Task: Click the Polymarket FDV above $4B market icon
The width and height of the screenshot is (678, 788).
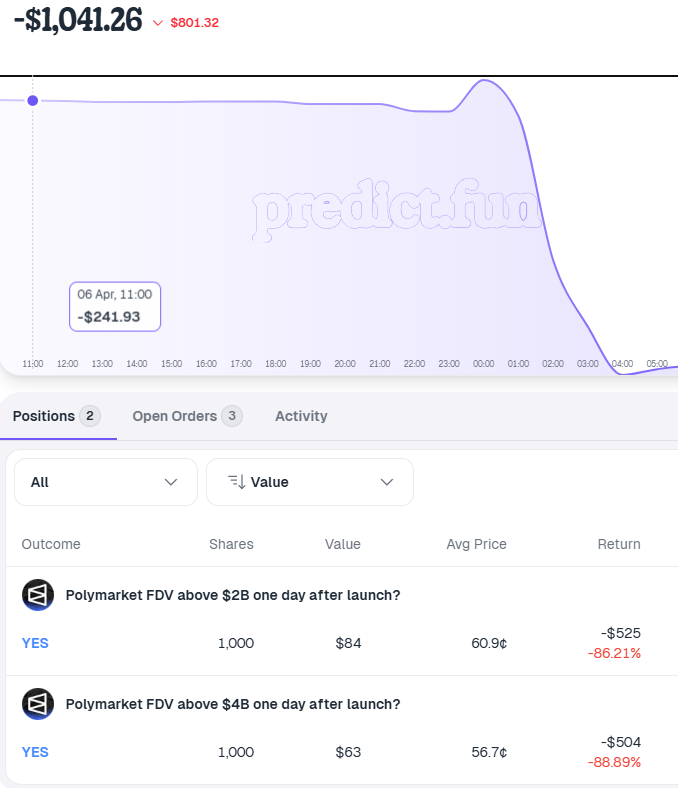Action: (x=38, y=704)
